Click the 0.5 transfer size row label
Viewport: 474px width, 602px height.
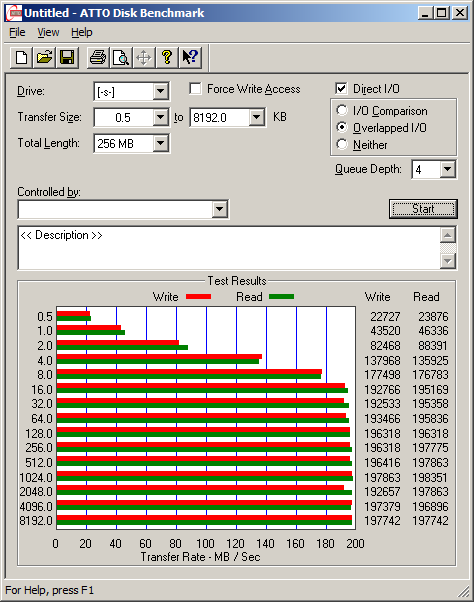coord(45,316)
